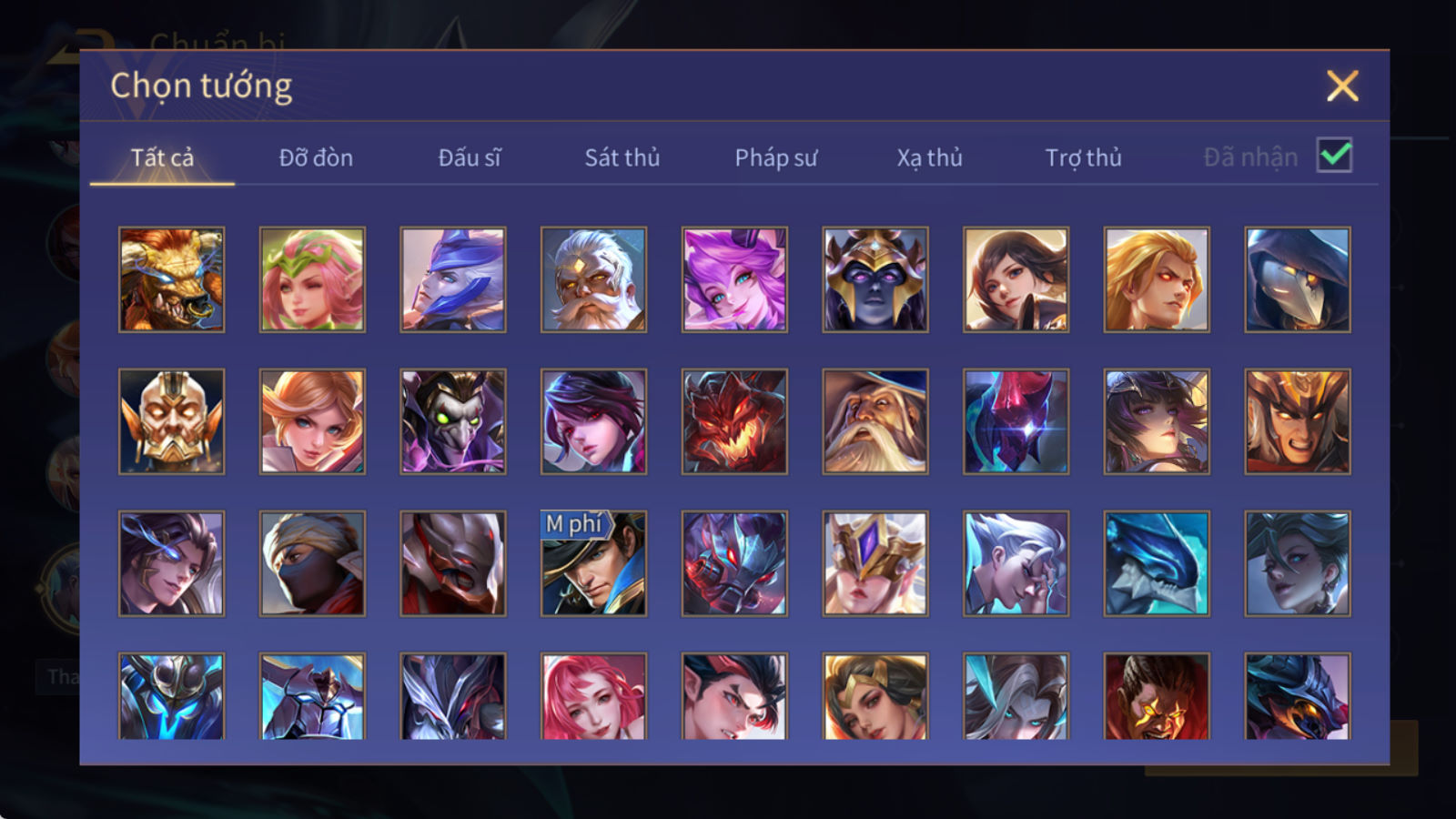Select the golden bull hero portrait
Screen dimensions: 1456x819
coord(171,279)
